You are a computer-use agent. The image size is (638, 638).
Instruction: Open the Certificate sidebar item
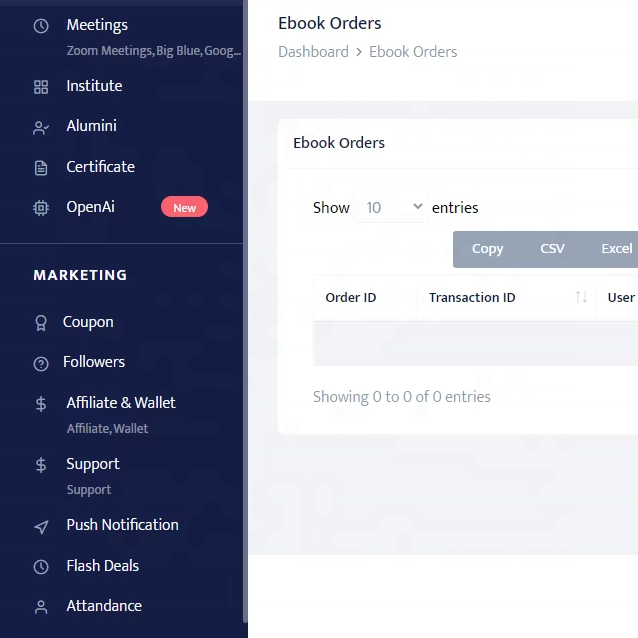(x=100, y=167)
